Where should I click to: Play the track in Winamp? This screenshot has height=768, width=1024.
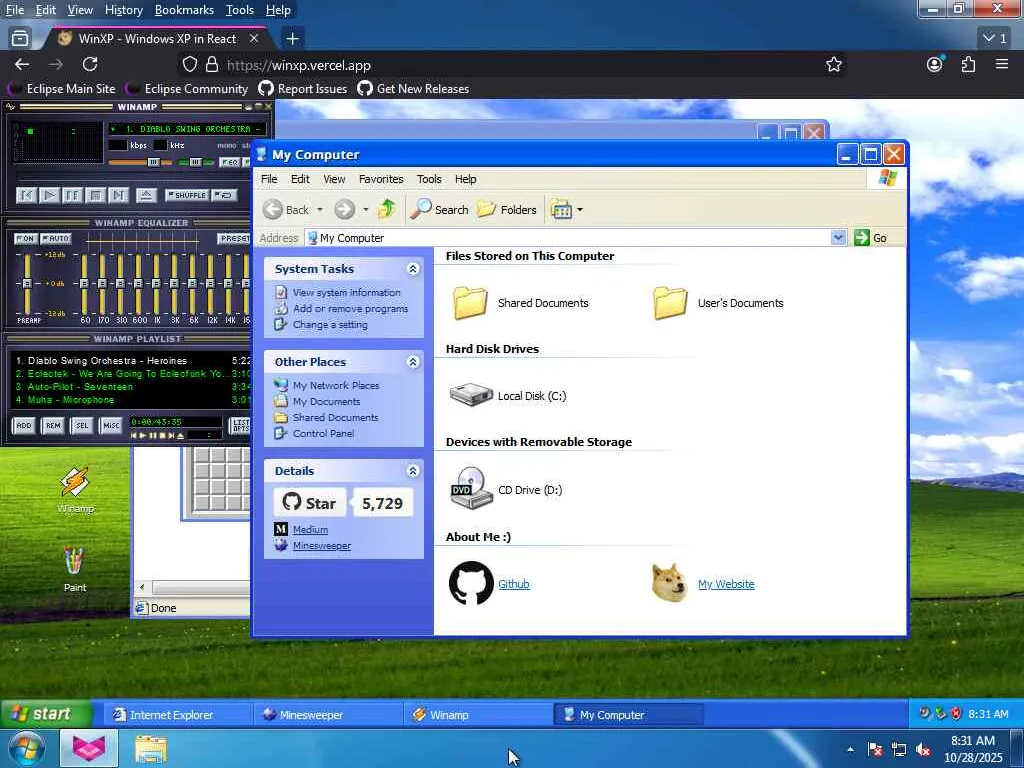click(49, 195)
